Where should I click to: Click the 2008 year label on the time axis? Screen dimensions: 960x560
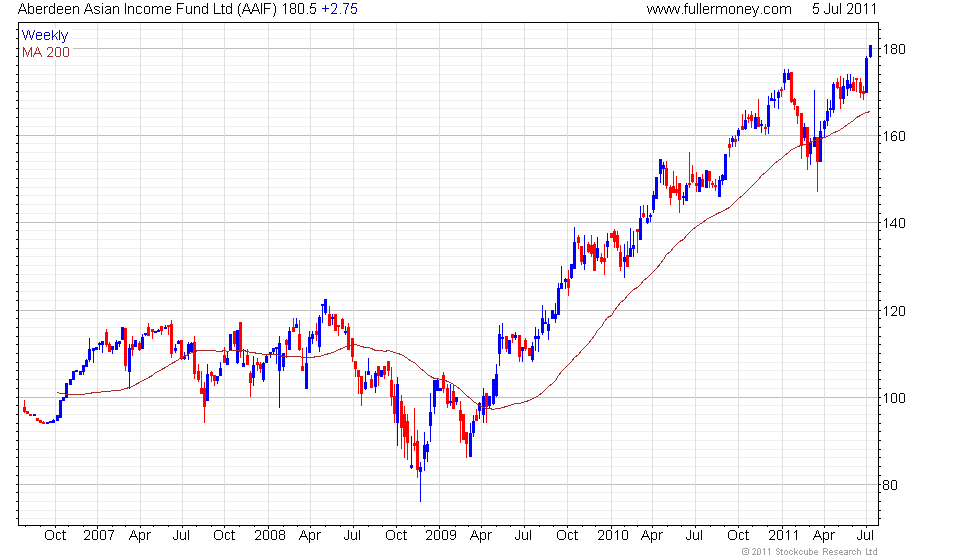pyautogui.click(x=270, y=536)
